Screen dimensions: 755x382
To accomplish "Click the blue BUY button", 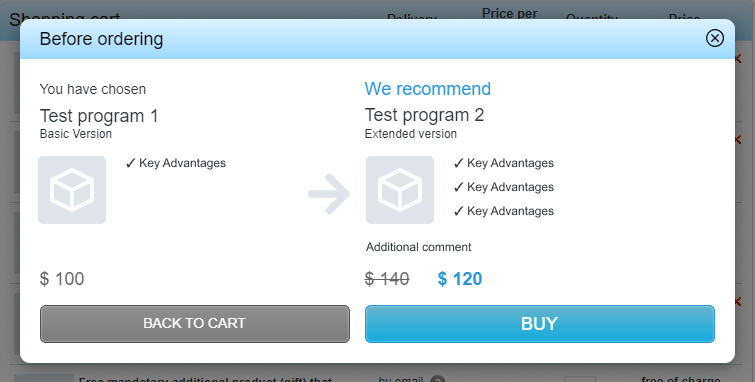I will click(540, 324).
